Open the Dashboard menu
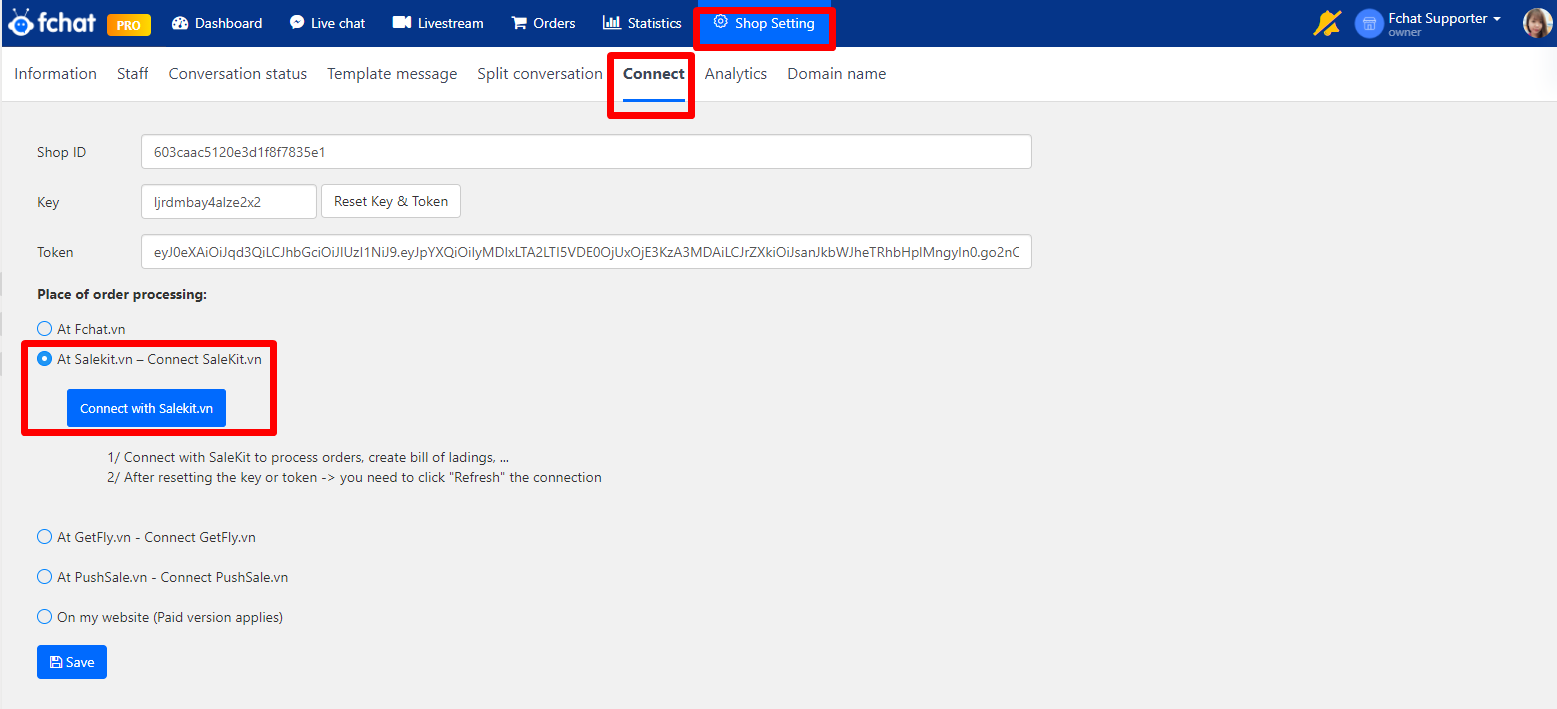Screen dimensions: 1557x709 217,23
